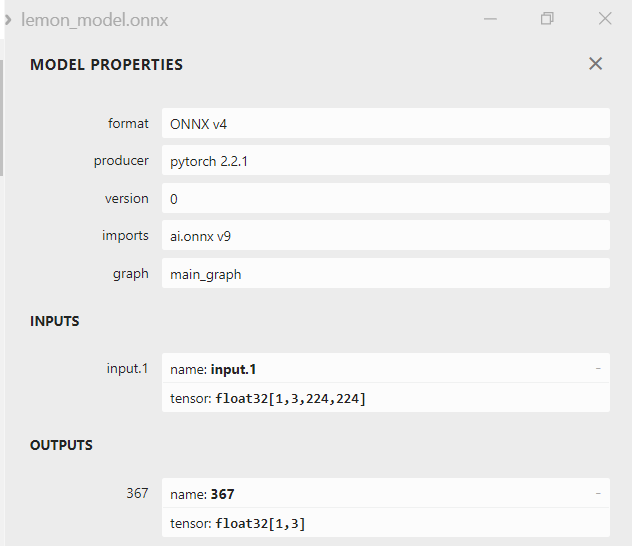Viewport: 632px width, 546px height.
Task: Click the imports field ai.onnx v9
Action: [385, 236]
